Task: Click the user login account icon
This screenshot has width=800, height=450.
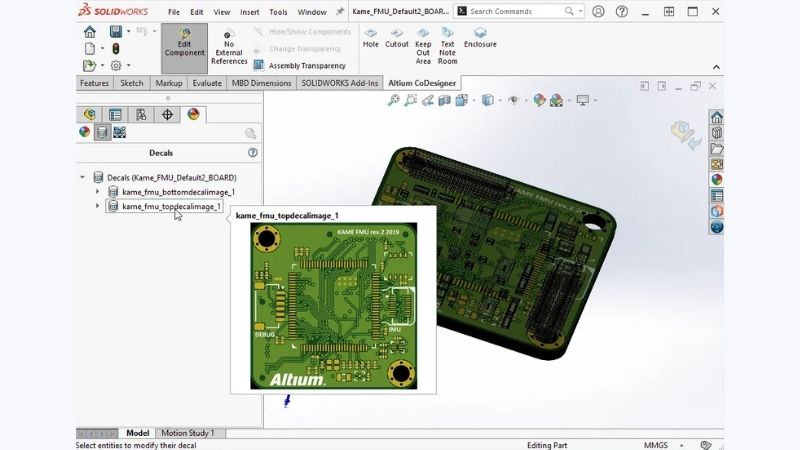Action: (598, 11)
